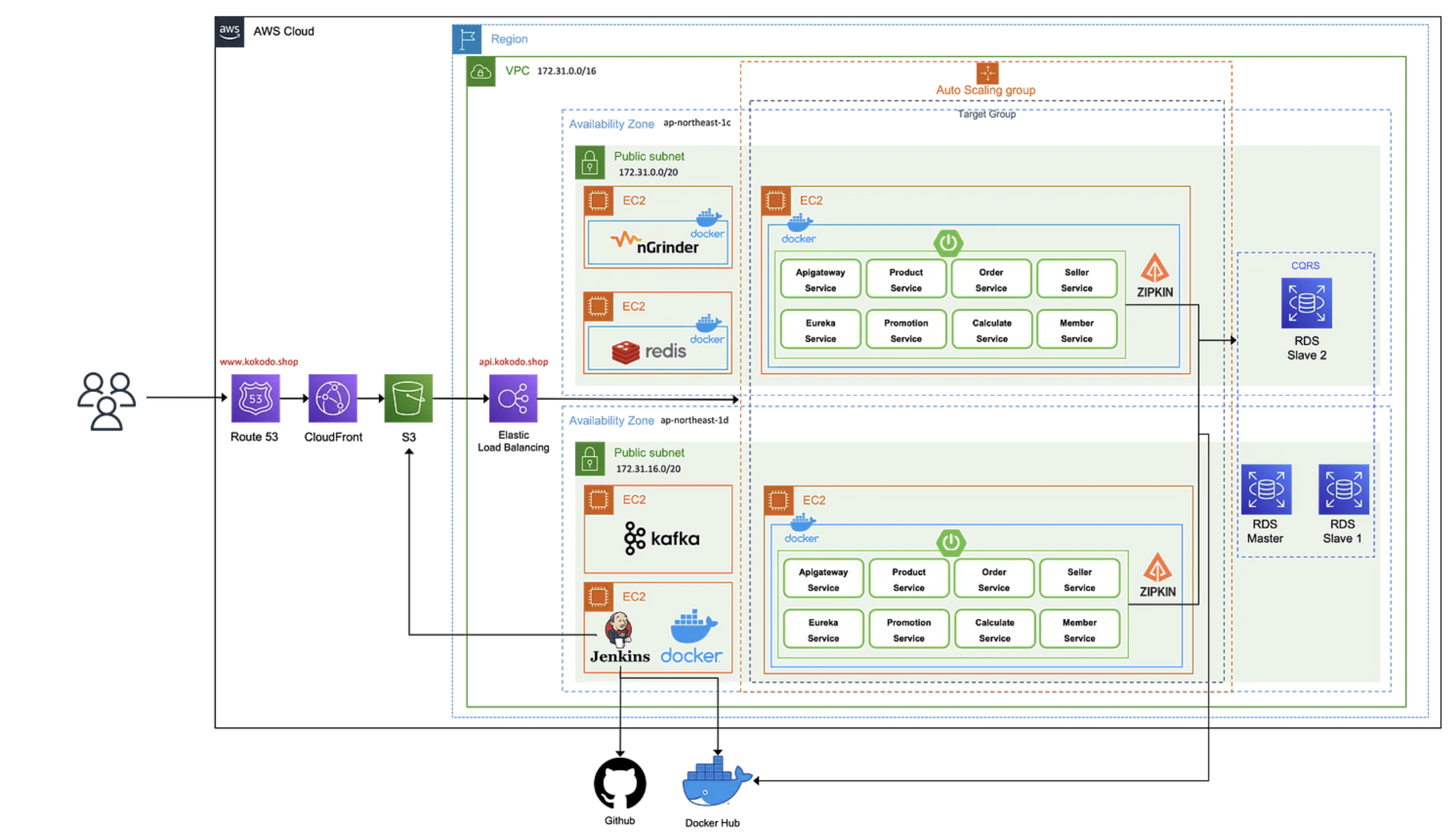Select the RDS Slave 1 icon
1456x837 pixels.
pyautogui.click(x=1343, y=489)
